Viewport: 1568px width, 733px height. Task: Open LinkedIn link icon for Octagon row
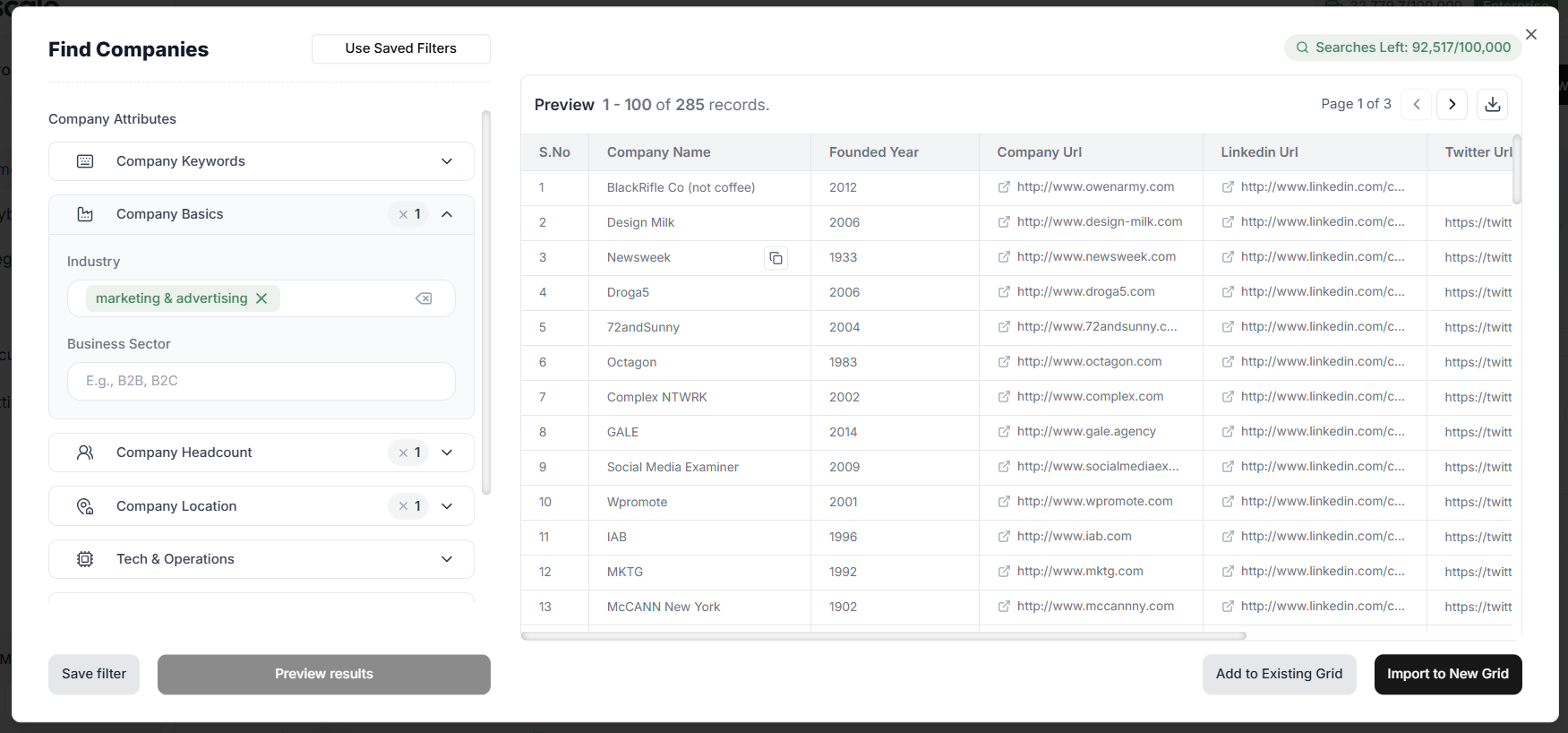tap(1229, 362)
